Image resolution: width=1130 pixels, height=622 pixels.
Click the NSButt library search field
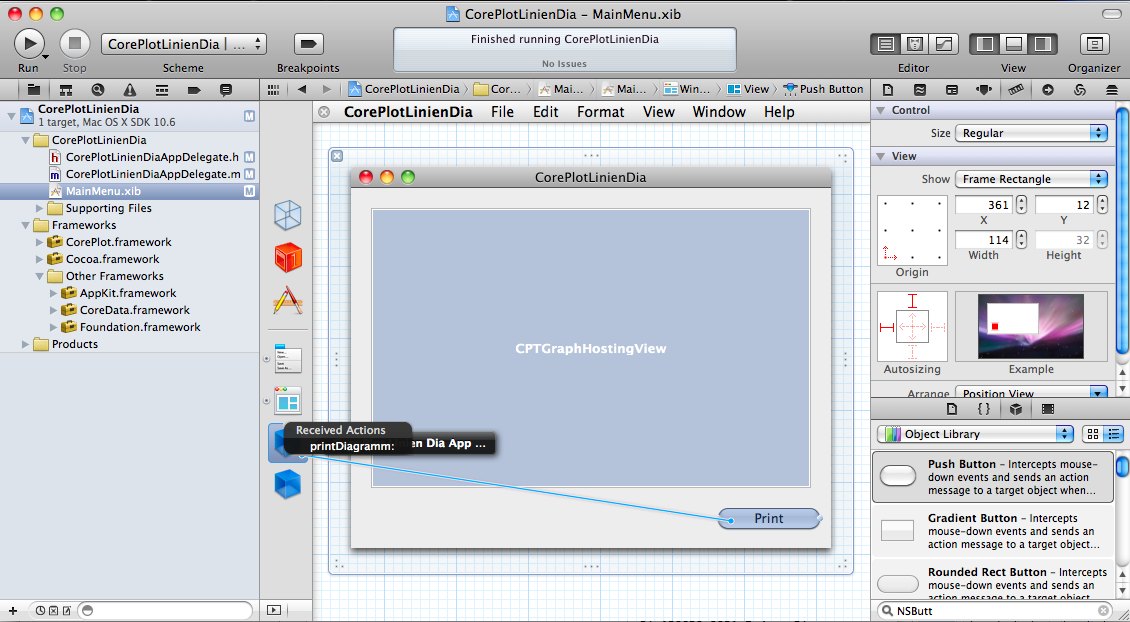[993, 610]
